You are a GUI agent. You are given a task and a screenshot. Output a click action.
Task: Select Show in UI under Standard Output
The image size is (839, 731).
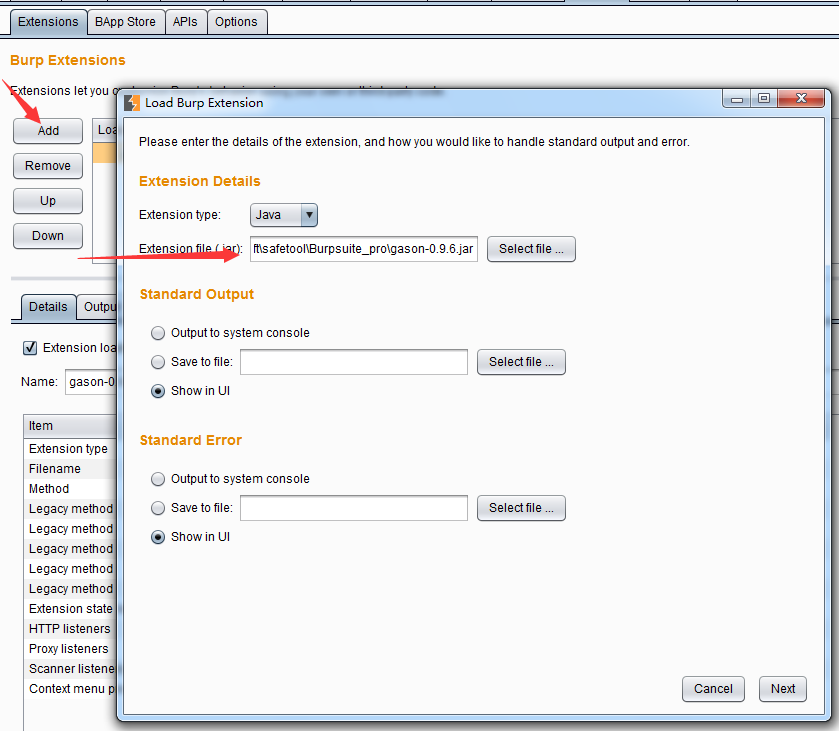click(x=157, y=391)
